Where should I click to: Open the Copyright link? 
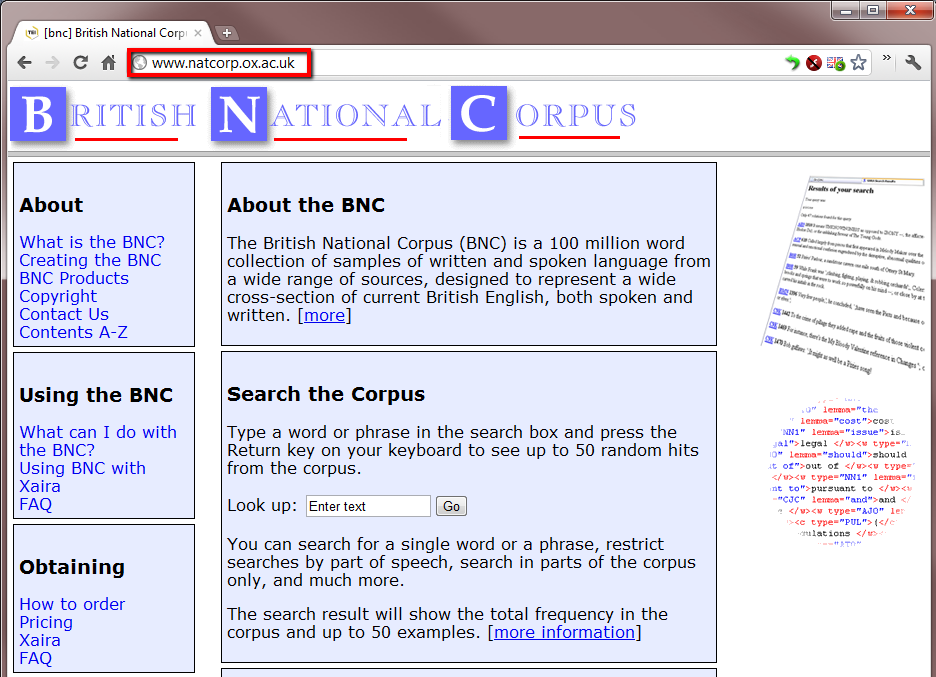[58, 296]
